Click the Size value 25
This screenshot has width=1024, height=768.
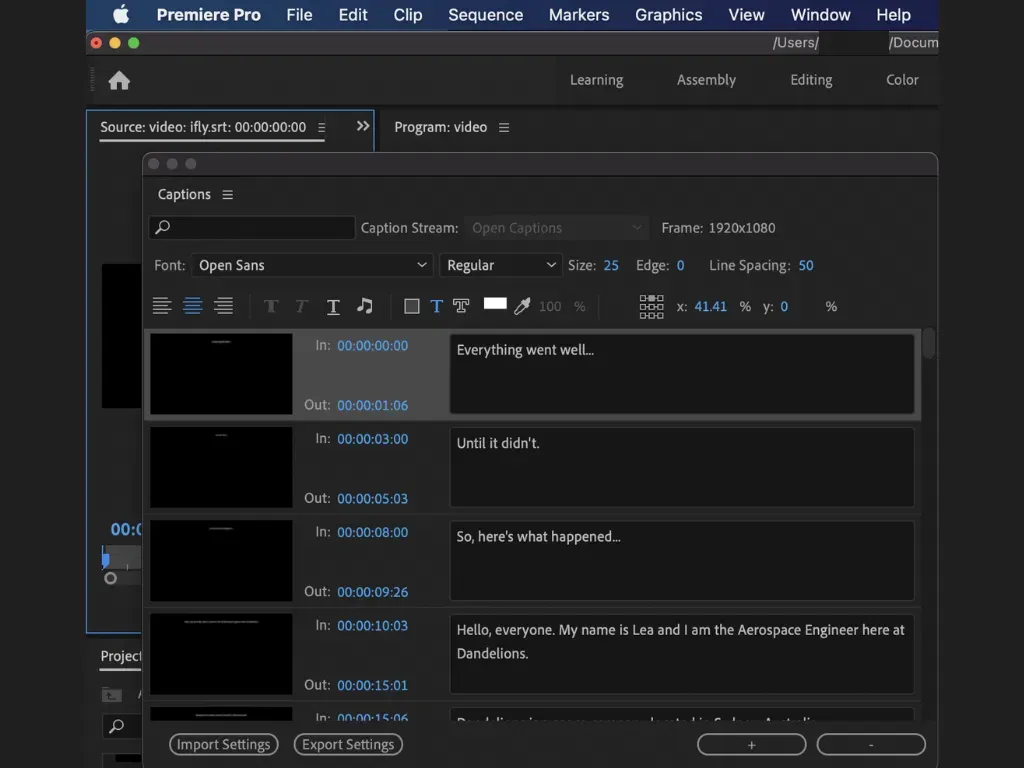tap(611, 265)
